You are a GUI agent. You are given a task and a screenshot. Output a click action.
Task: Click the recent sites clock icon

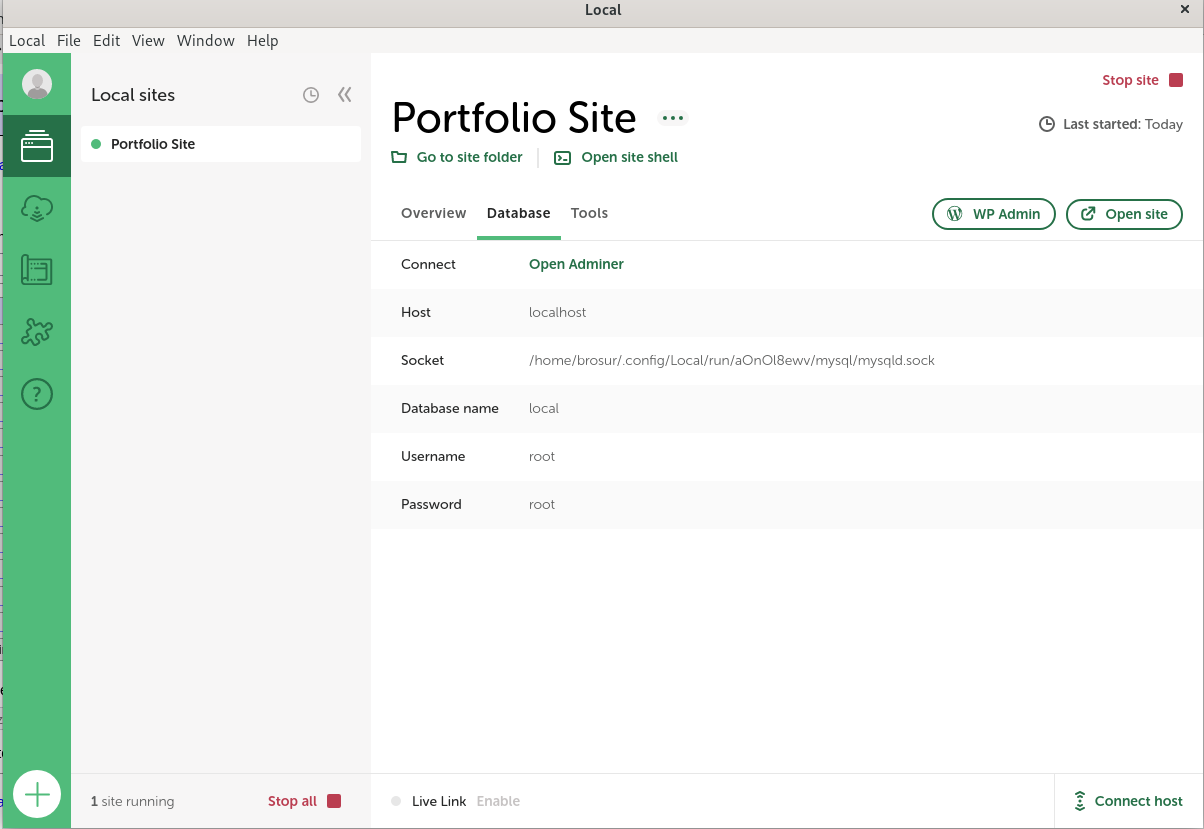point(311,95)
